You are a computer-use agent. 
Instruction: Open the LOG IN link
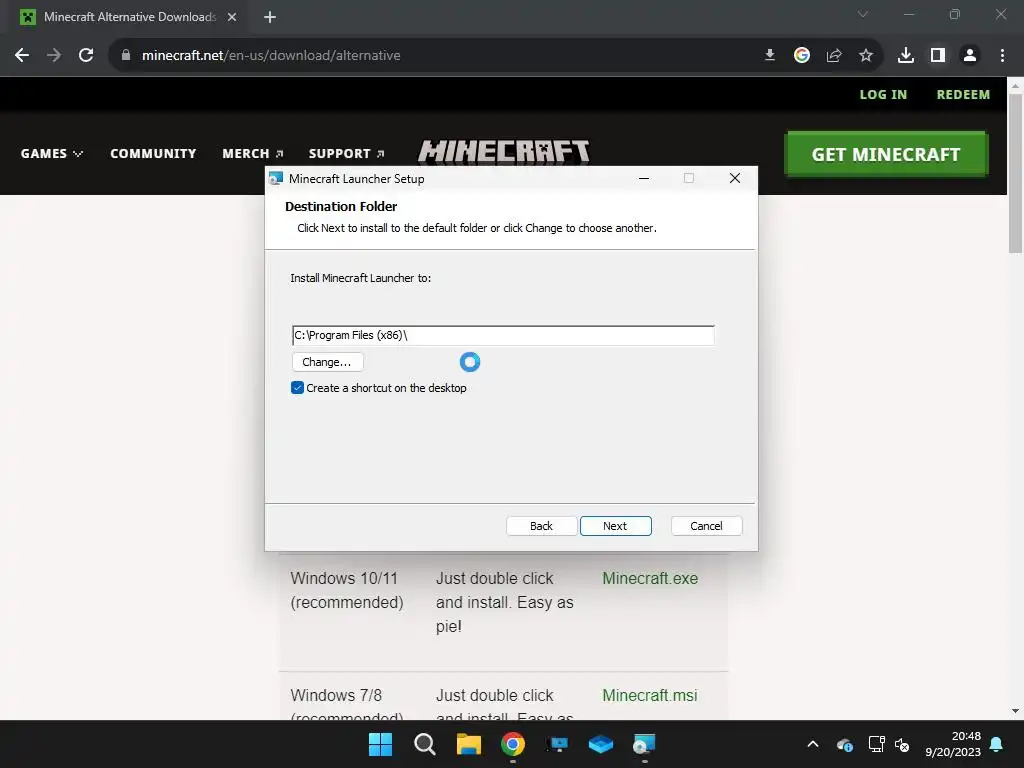[883, 95]
